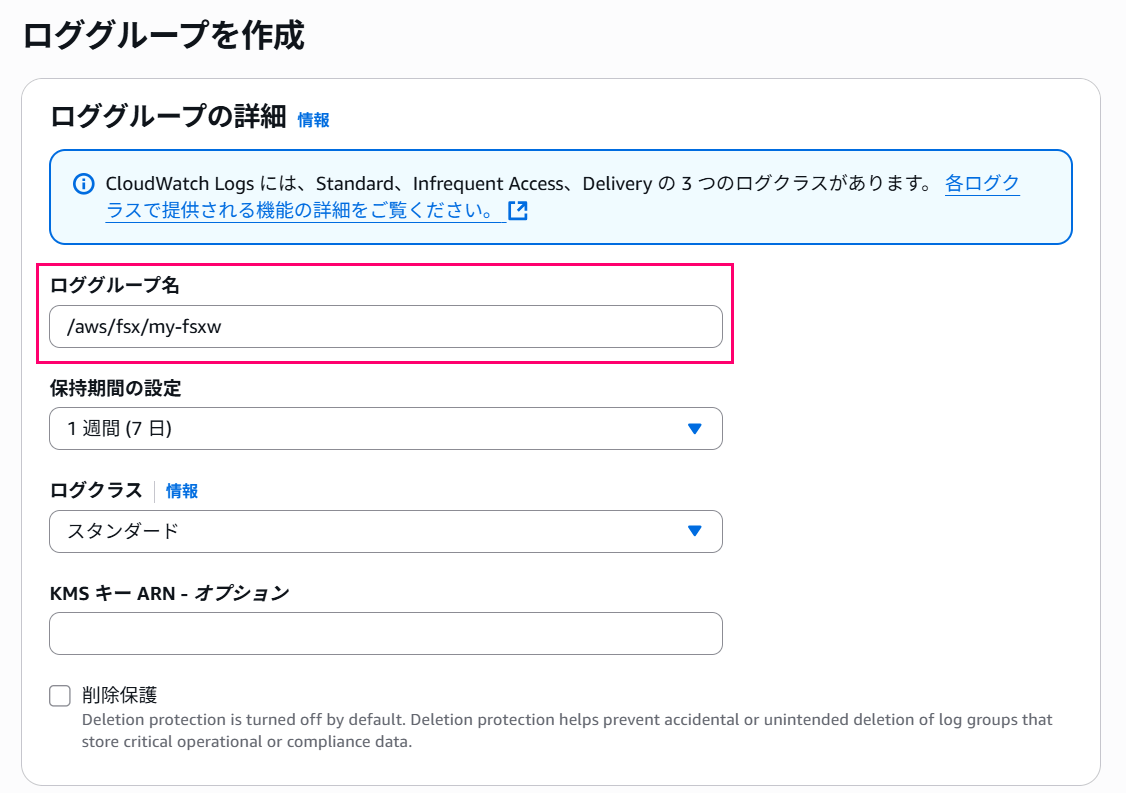Select the ロググループ名 input containing /aws/fsx/my-fsxw
1126x793 pixels.
tap(385, 326)
